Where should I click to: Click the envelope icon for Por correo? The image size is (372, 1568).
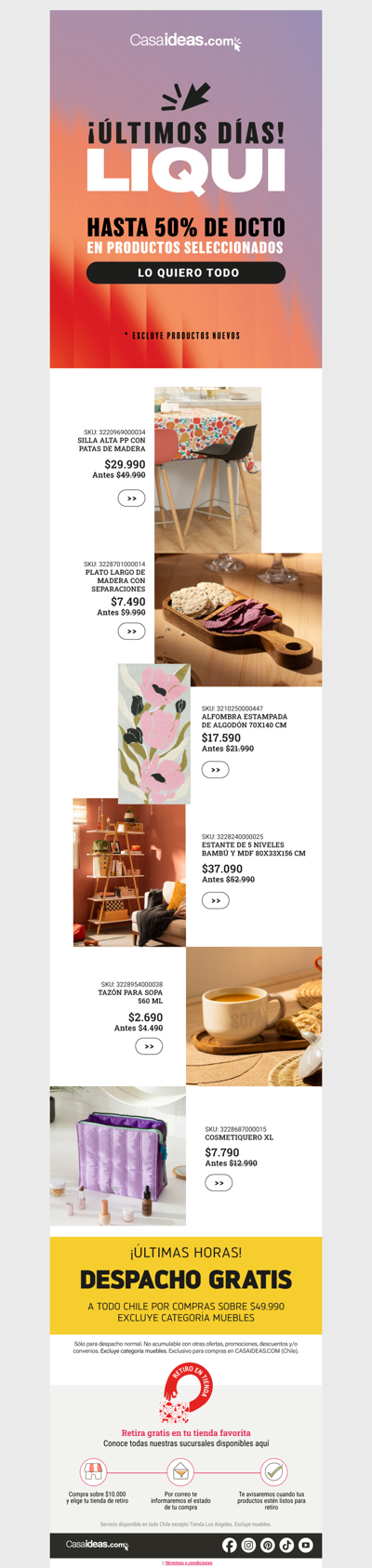pos(180,1472)
